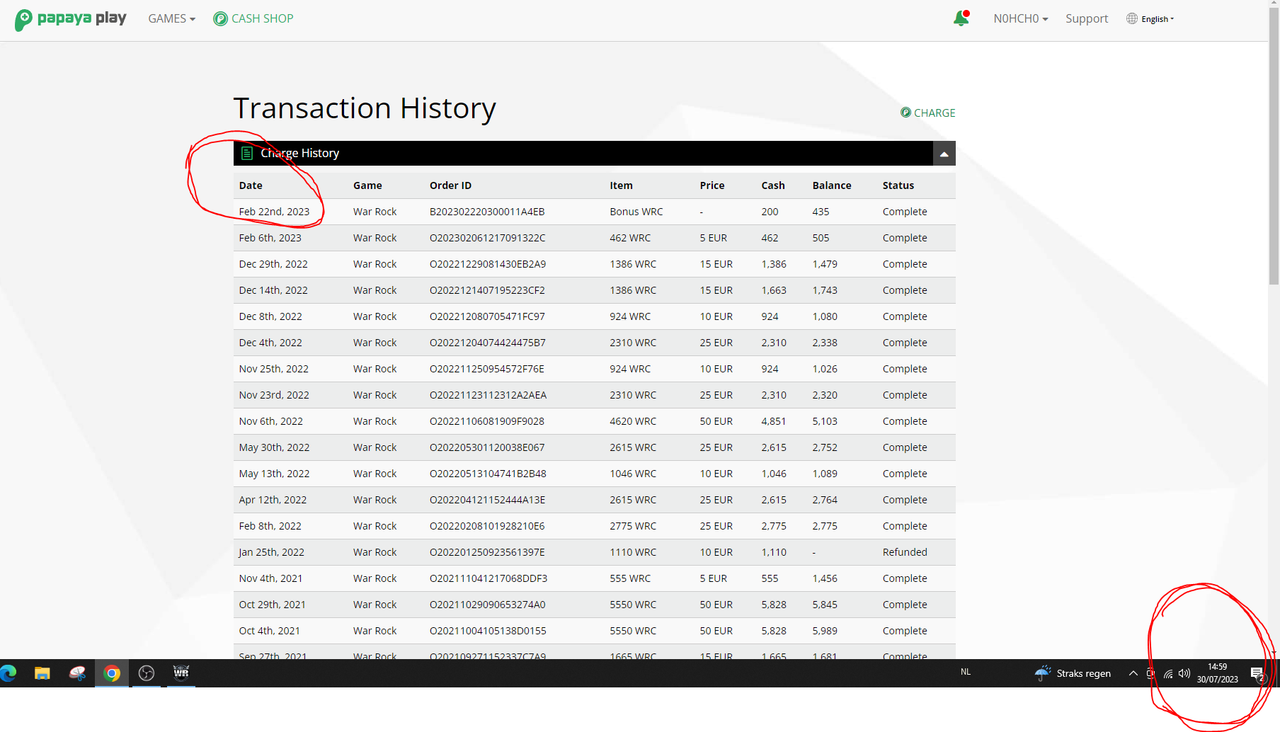Select order ID O2022120407442​4475B7
Screen dimensions: 1280x732
coord(488,342)
